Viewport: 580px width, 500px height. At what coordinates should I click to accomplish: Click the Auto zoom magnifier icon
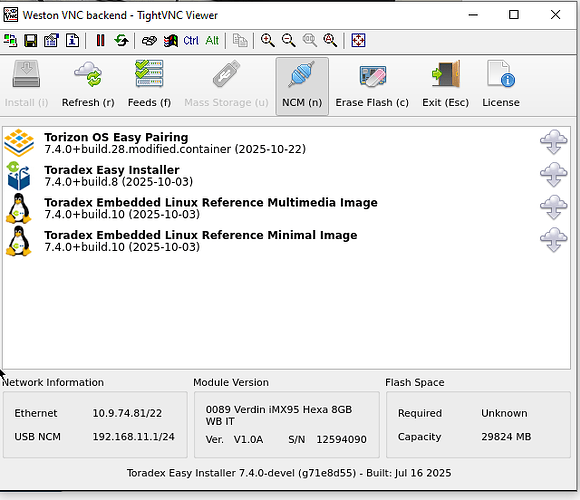point(330,40)
